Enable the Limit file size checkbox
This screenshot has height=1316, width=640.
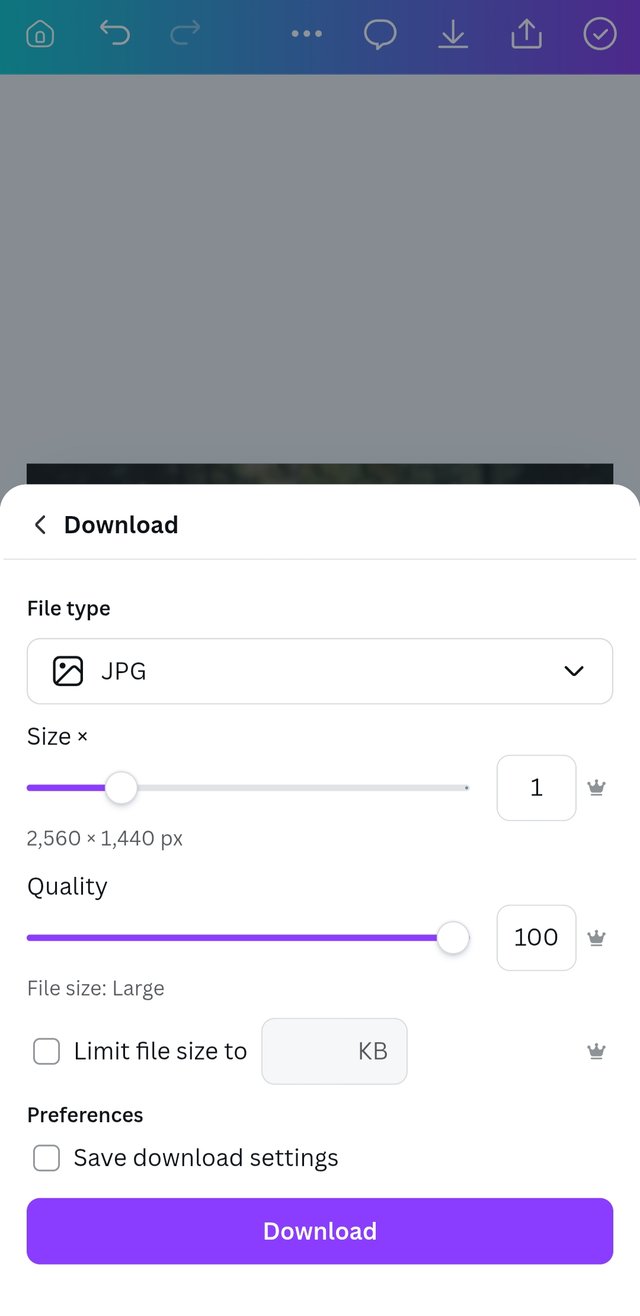point(47,1051)
